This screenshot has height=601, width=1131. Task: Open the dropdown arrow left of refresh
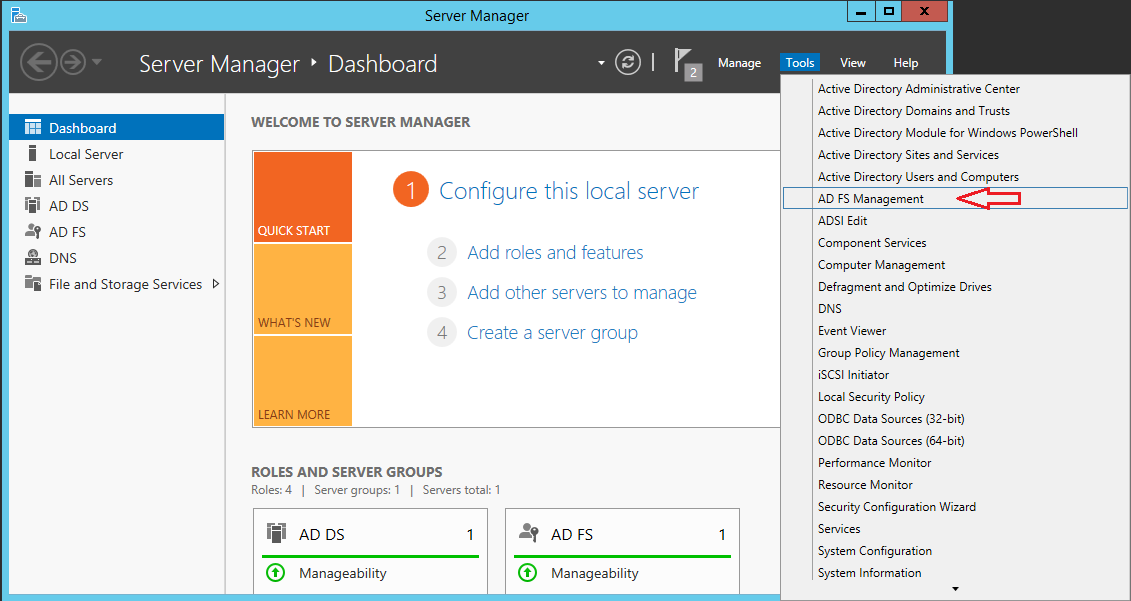click(601, 63)
